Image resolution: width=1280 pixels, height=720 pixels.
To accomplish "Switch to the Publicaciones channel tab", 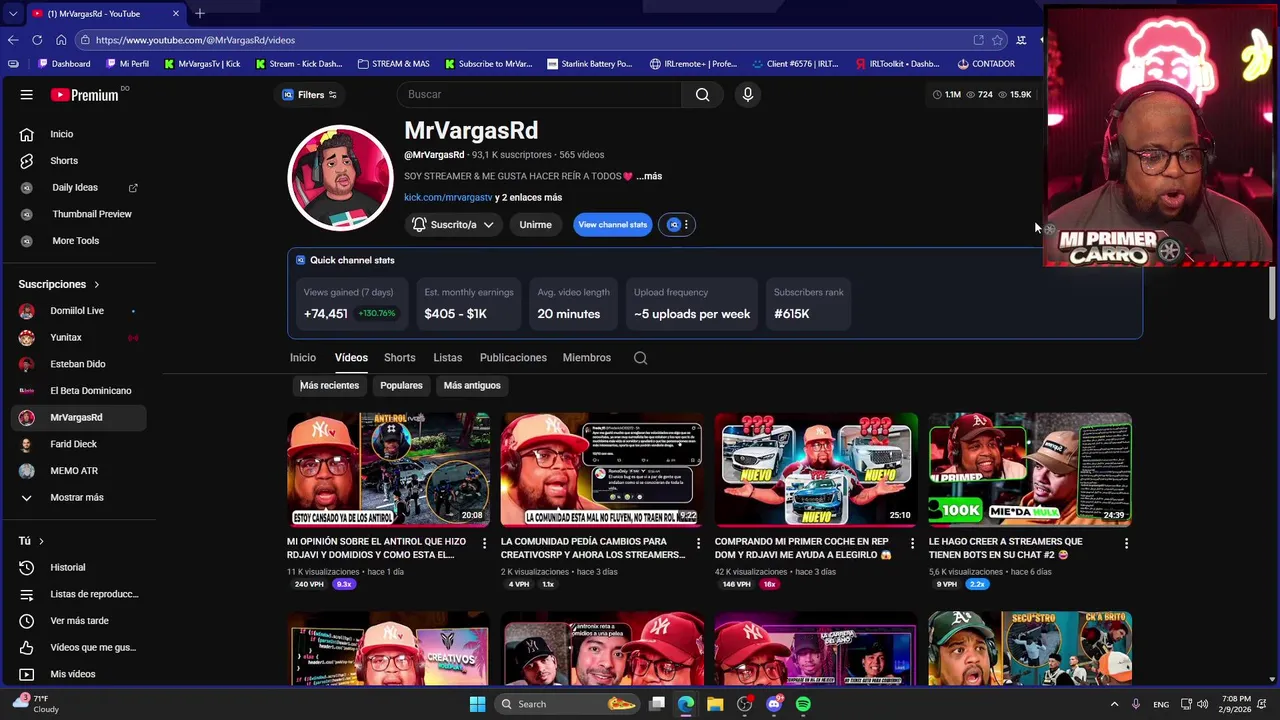I will click(513, 358).
